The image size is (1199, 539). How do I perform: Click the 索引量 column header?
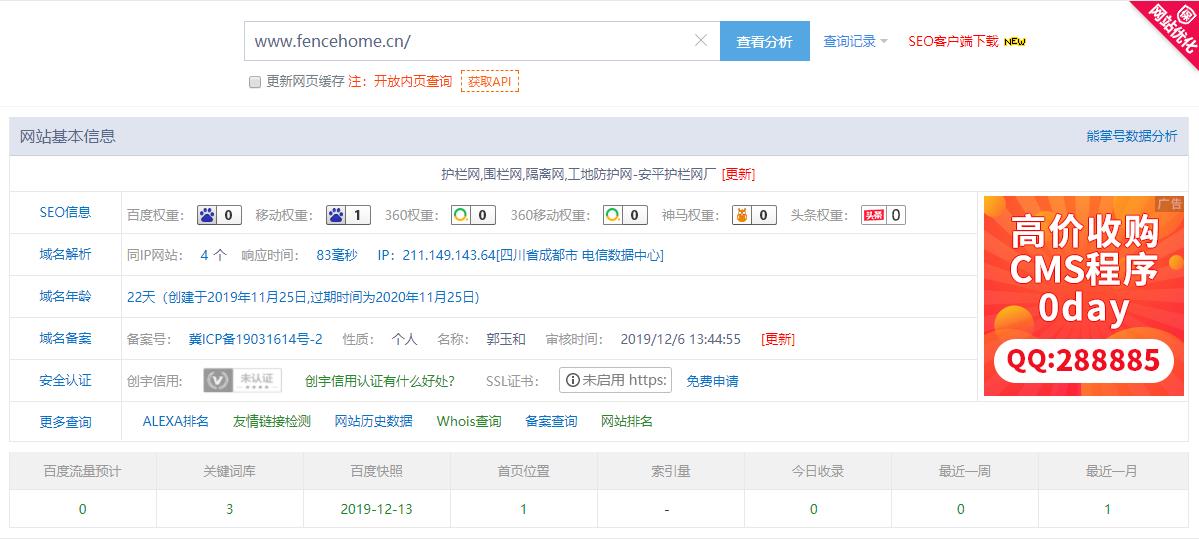pyautogui.click(x=671, y=471)
